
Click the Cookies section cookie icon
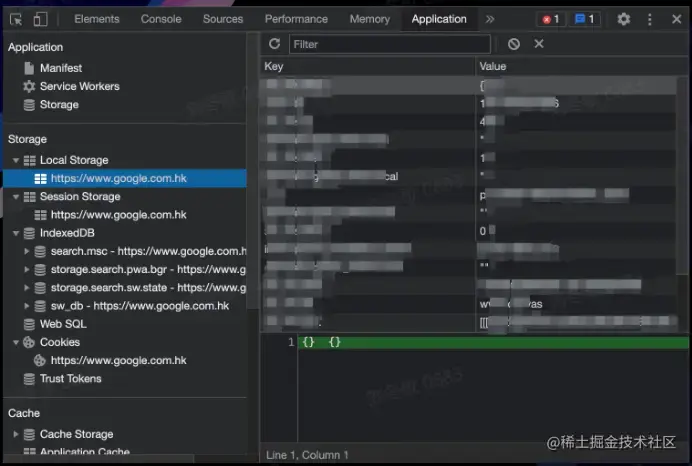(x=29, y=342)
